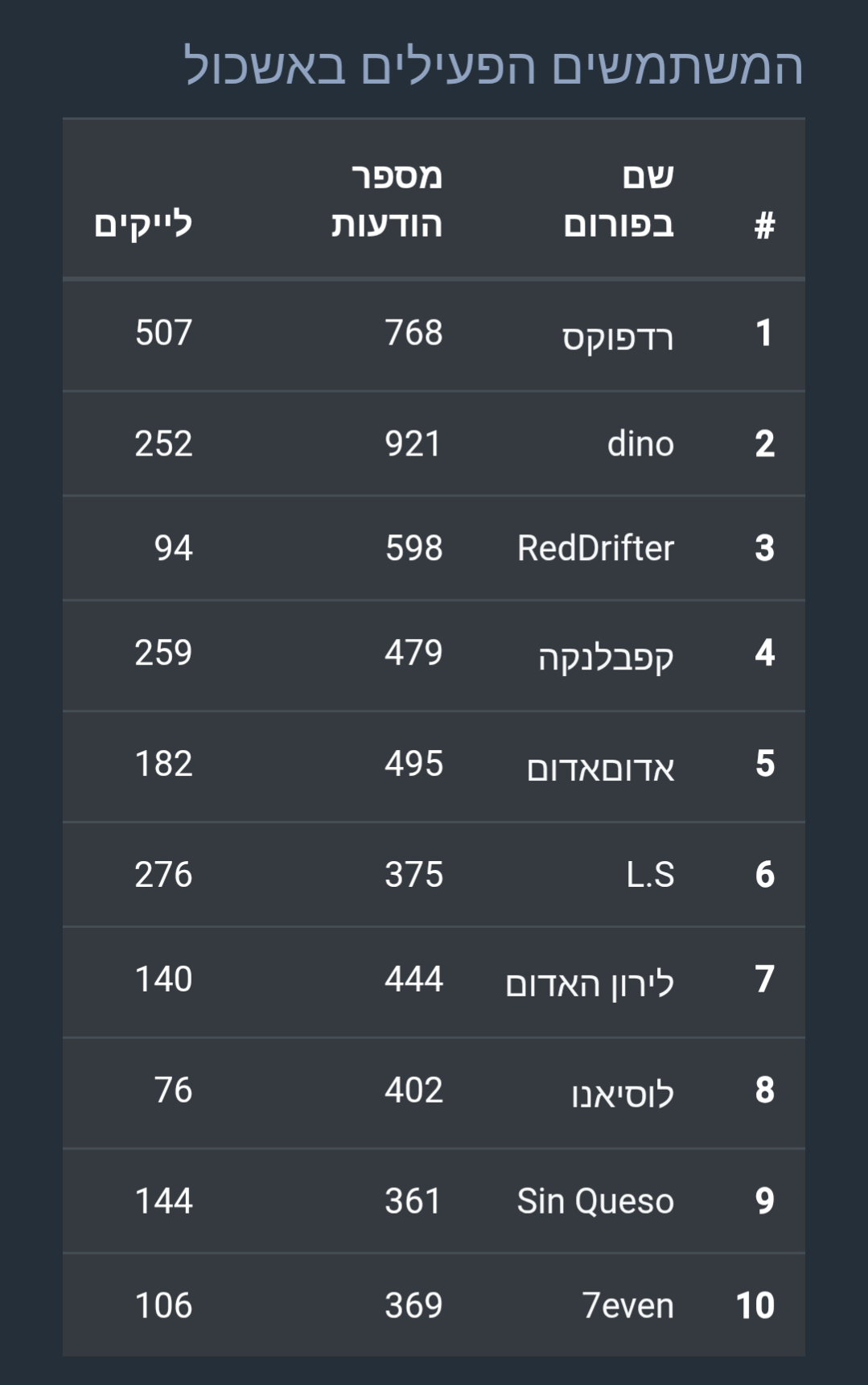Click the 402 message count value
868x1385 pixels.
[x=413, y=1090]
